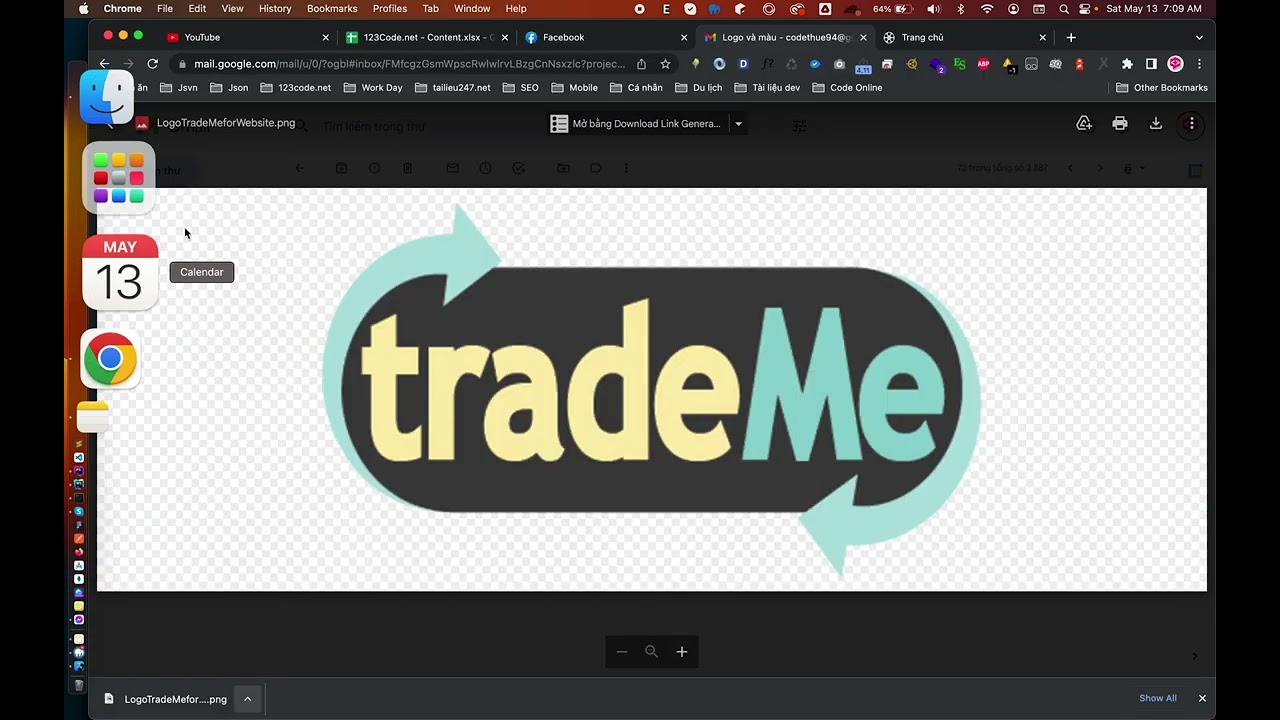Open the File menu
The image size is (1280, 720).
[x=165, y=8]
